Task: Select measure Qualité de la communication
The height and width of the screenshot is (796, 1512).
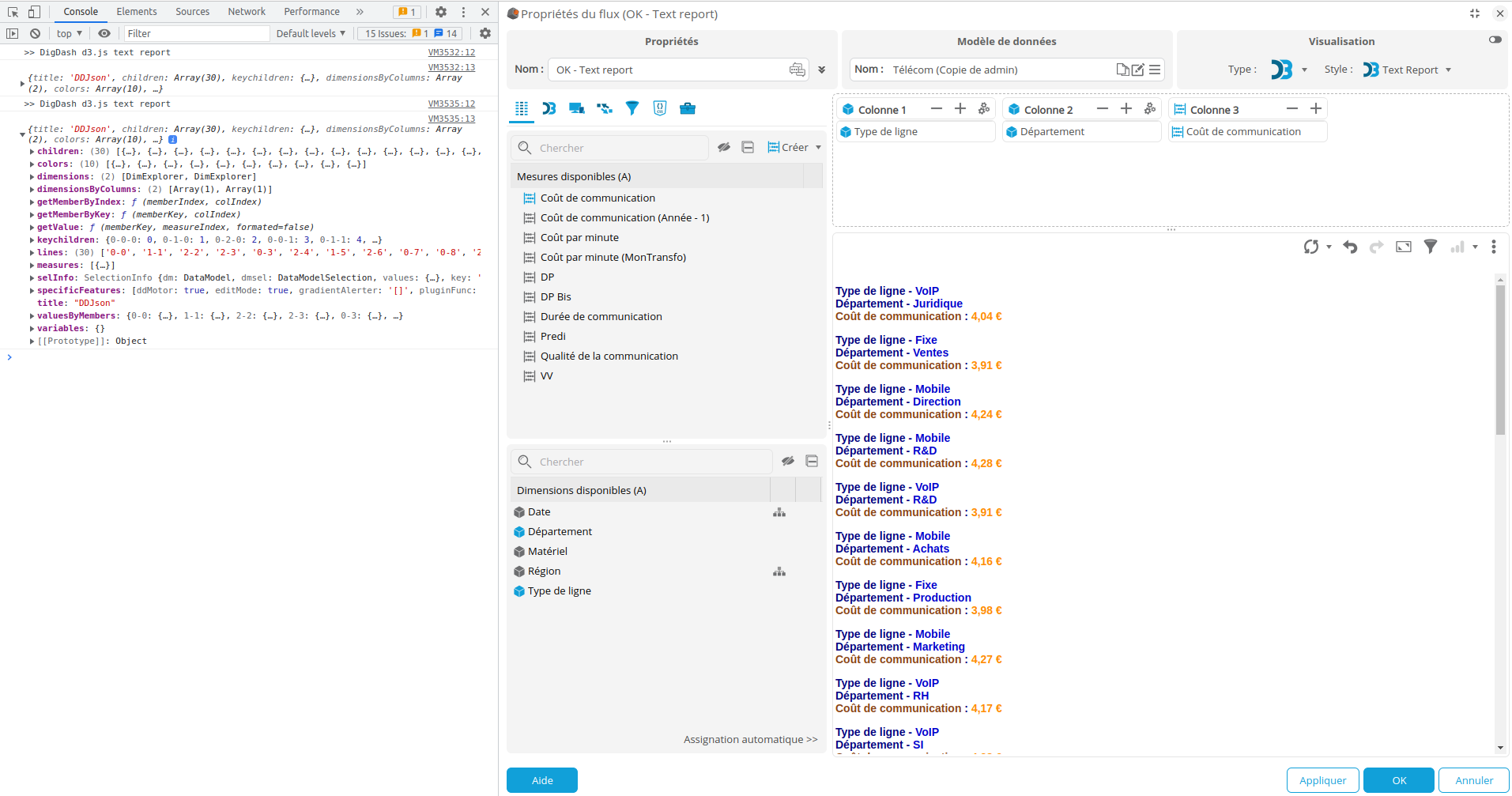Action: pyautogui.click(x=609, y=356)
